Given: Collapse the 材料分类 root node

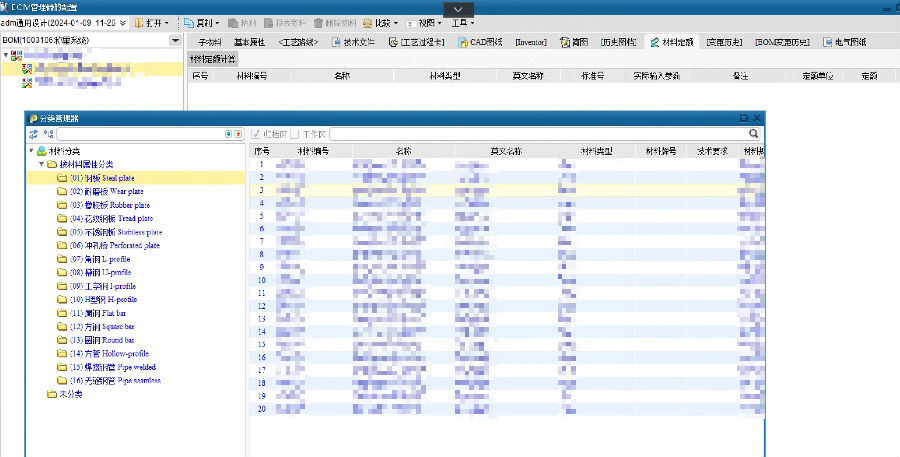Looking at the screenshot, I should (31, 151).
